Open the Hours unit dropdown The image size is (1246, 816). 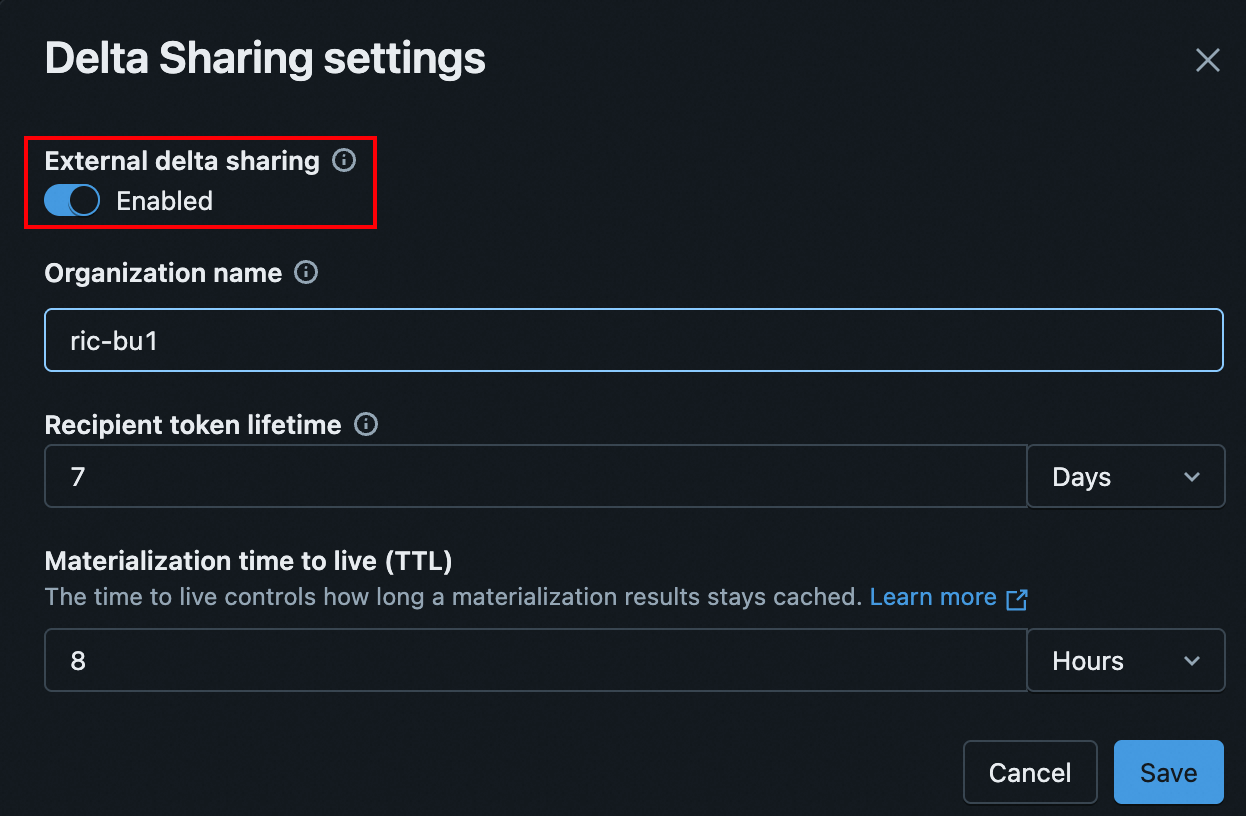(1125, 661)
